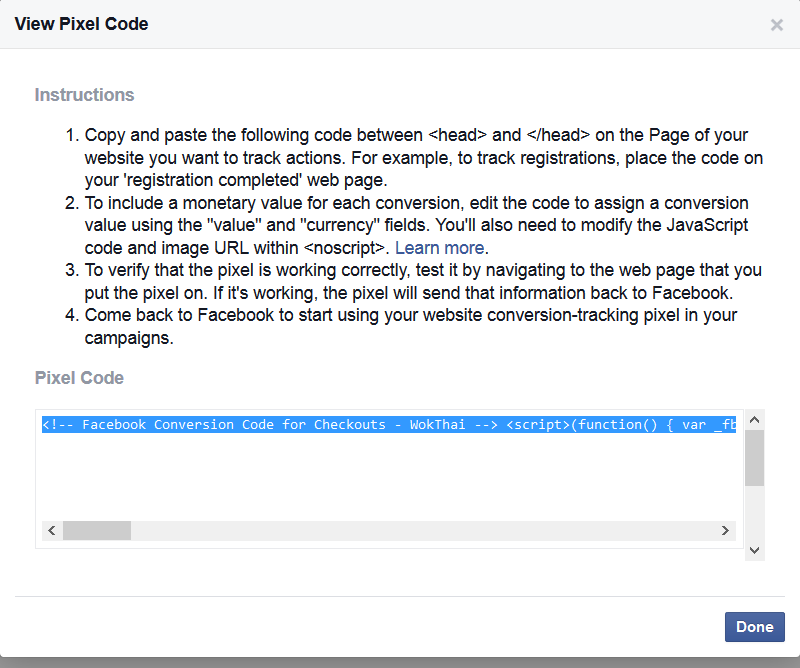Click the horizontal scrollbar track right of thumb
Image resolution: width=800 pixels, height=668 pixels.
pos(423,531)
